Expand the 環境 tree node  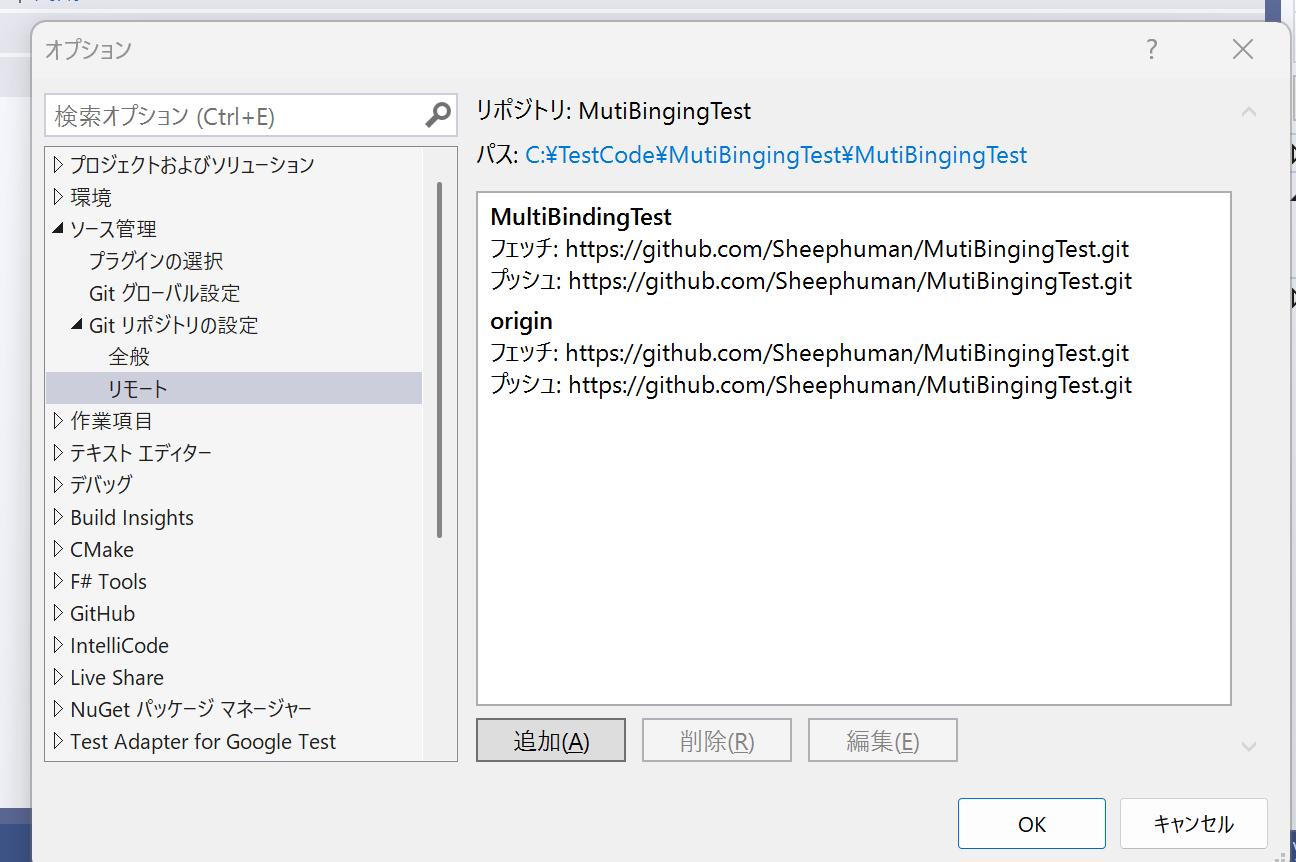(59, 196)
